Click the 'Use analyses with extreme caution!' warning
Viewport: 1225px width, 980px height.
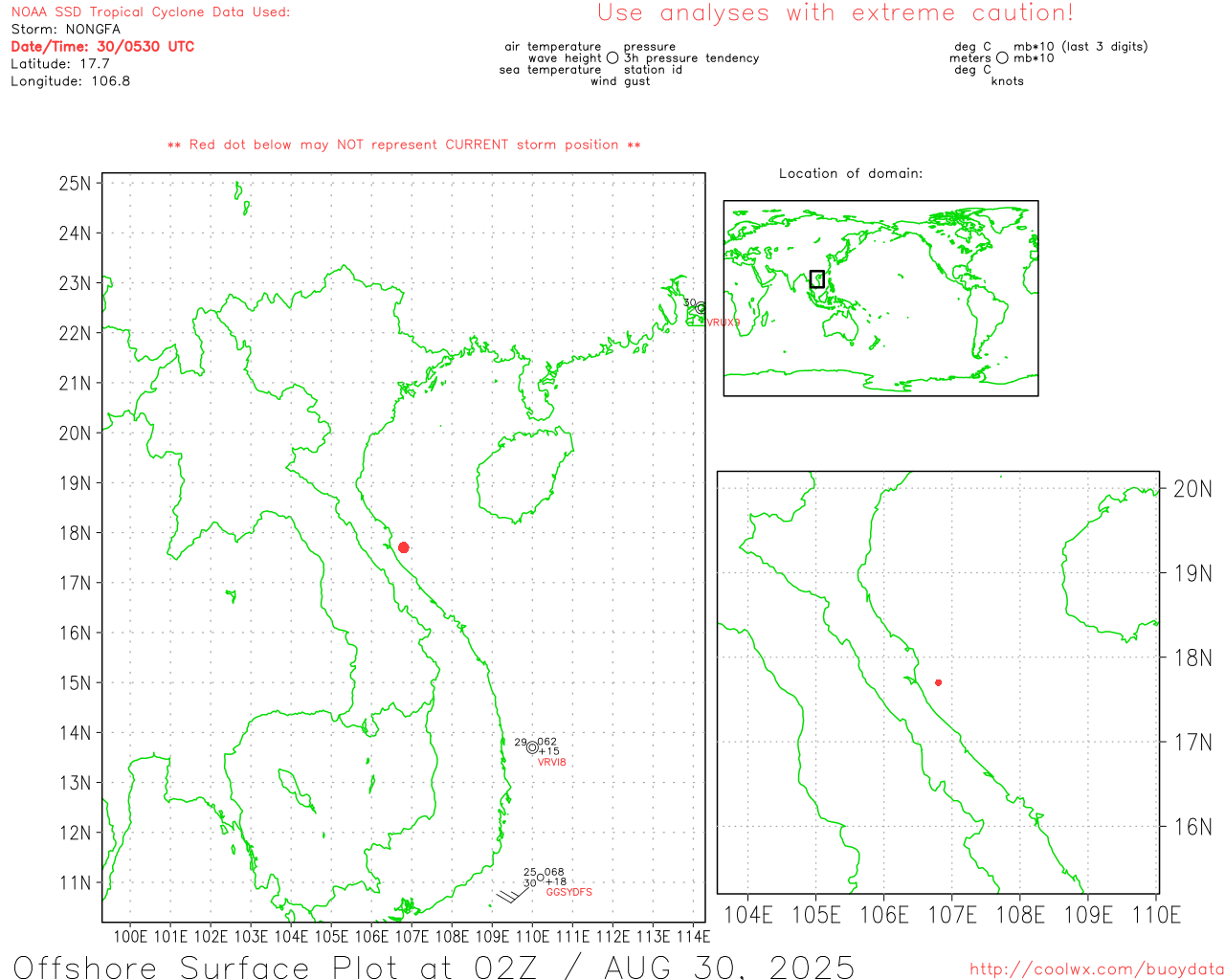[835, 12]
